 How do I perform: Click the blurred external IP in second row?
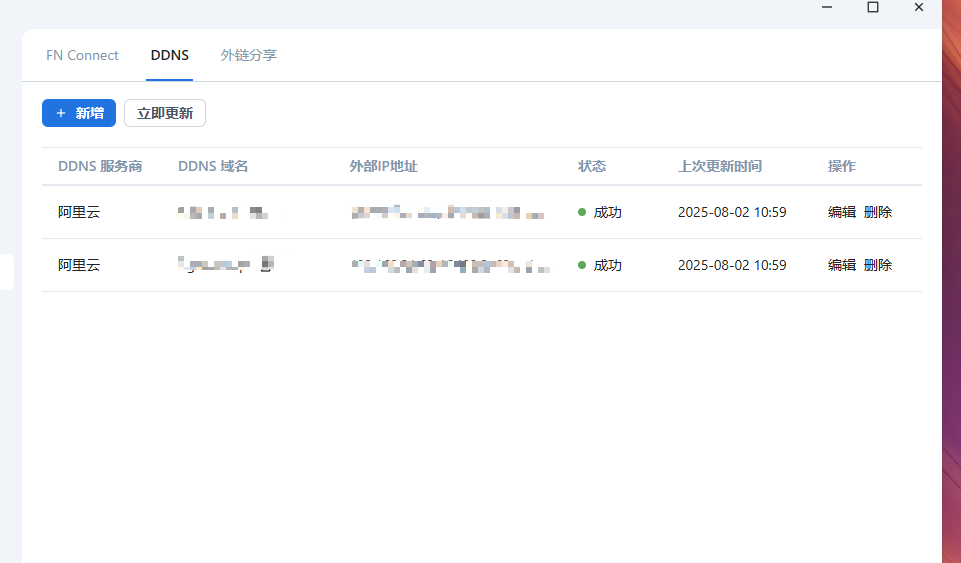tap(450, 266)
